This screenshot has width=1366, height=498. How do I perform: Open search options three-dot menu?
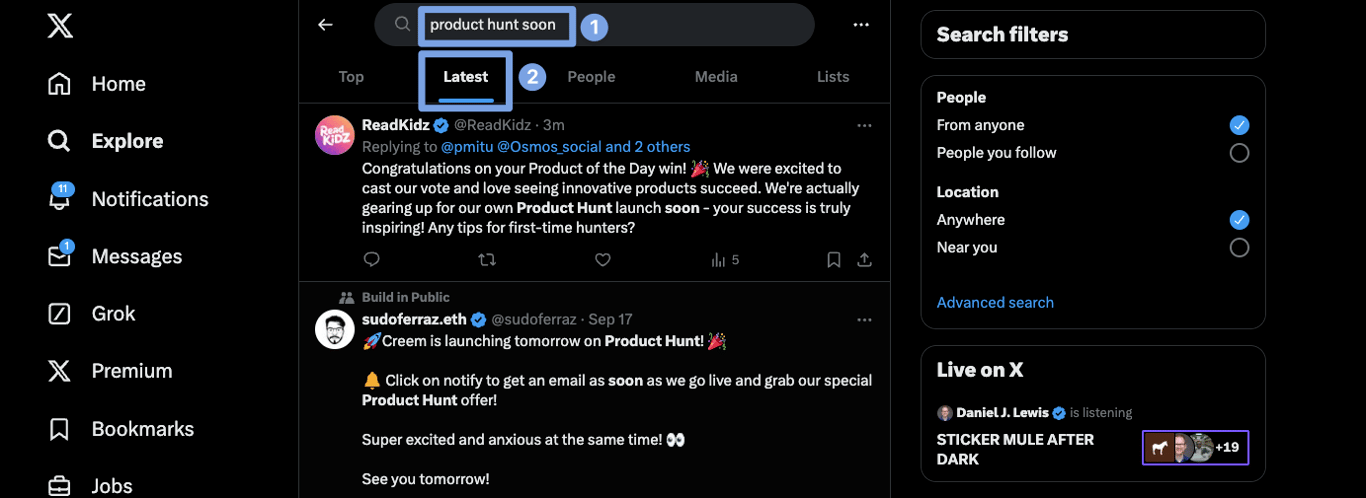click(x=861, y=25)
